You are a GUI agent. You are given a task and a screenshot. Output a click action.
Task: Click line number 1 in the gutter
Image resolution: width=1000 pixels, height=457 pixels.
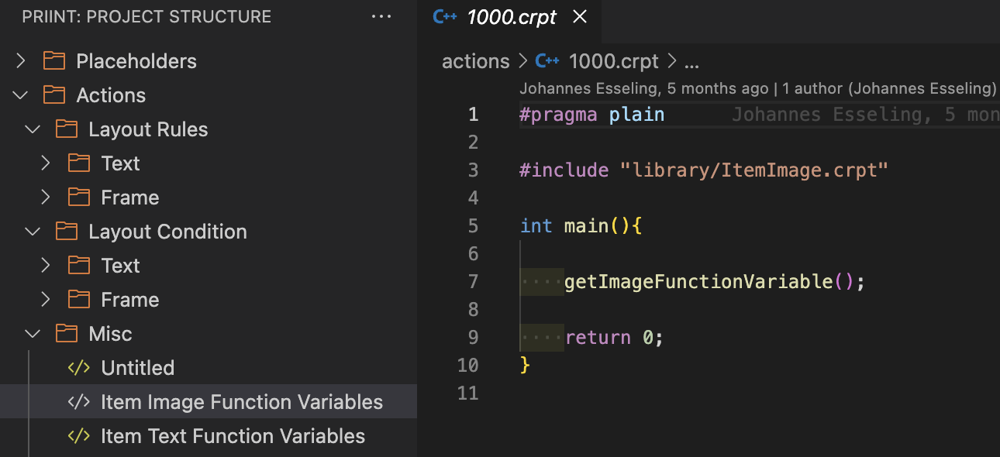coord(473,115)
